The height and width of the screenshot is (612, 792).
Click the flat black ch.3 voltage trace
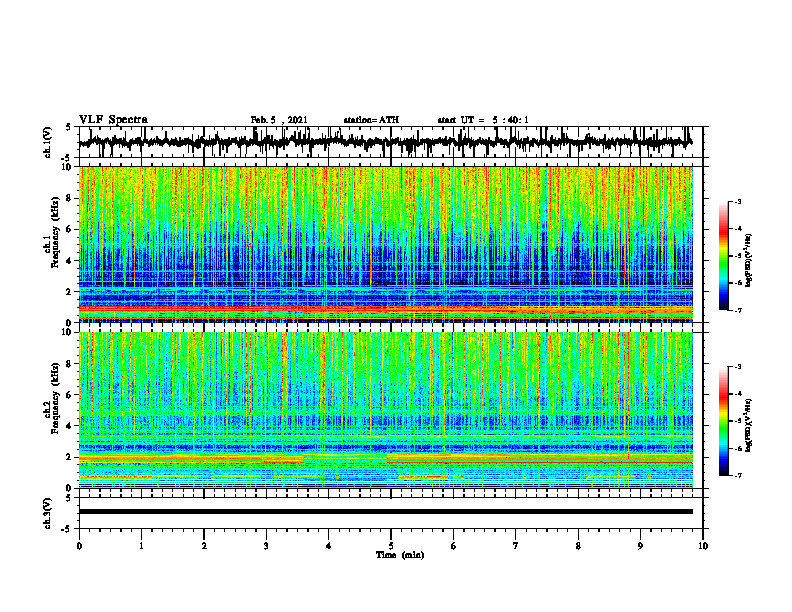pyautogui.click(x=385, y=512)
